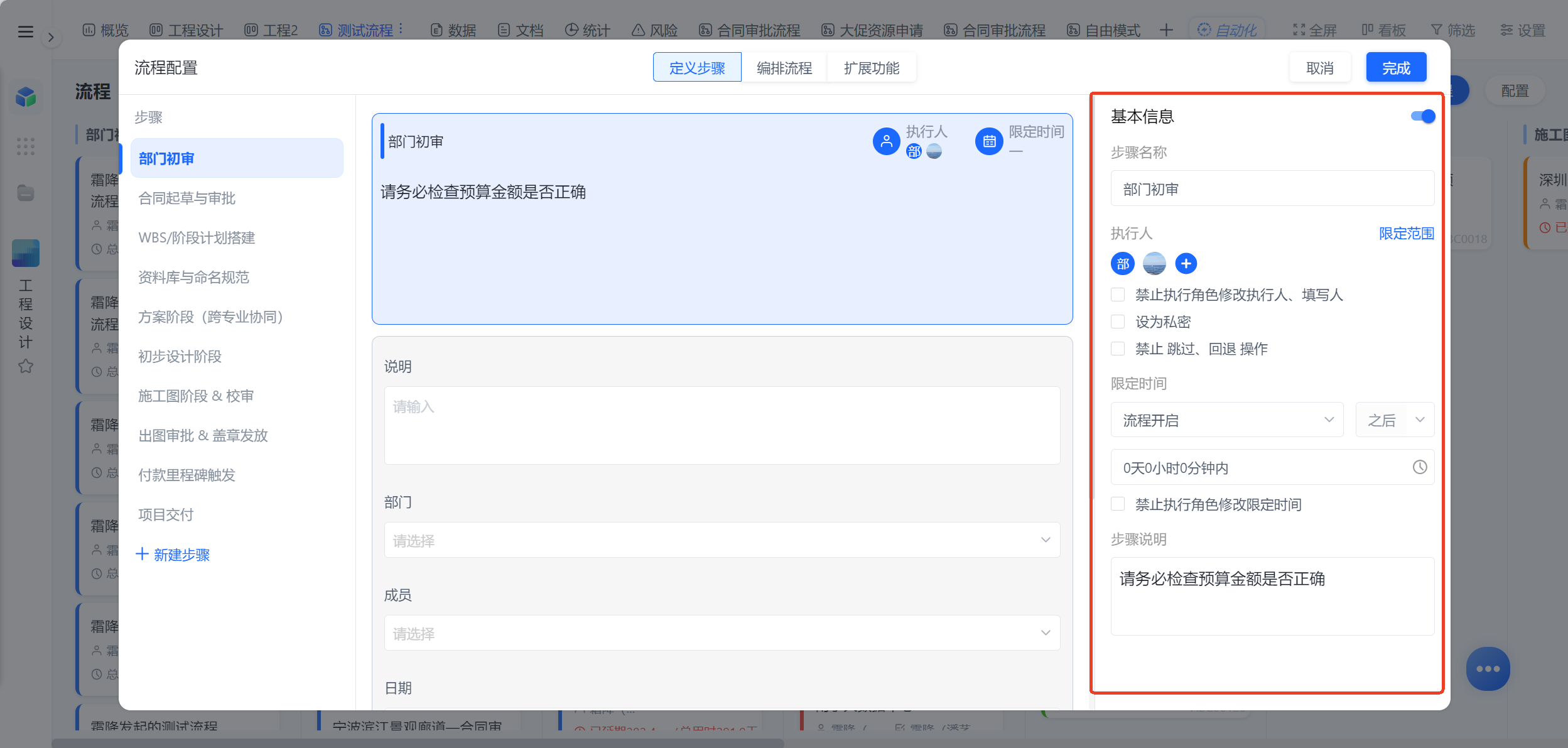Image resolution: width=1568 pixels, height=748 pixels.
Task: Click the 限定范围 link
Action: tap(1407, 234)
